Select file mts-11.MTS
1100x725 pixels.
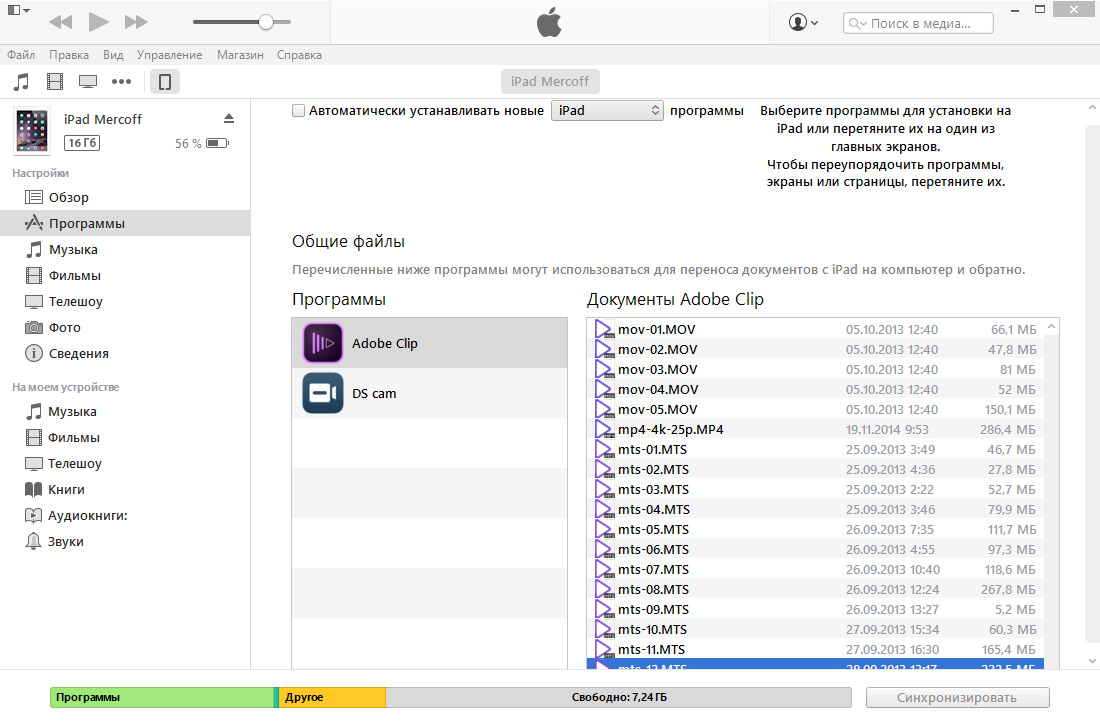815,649
